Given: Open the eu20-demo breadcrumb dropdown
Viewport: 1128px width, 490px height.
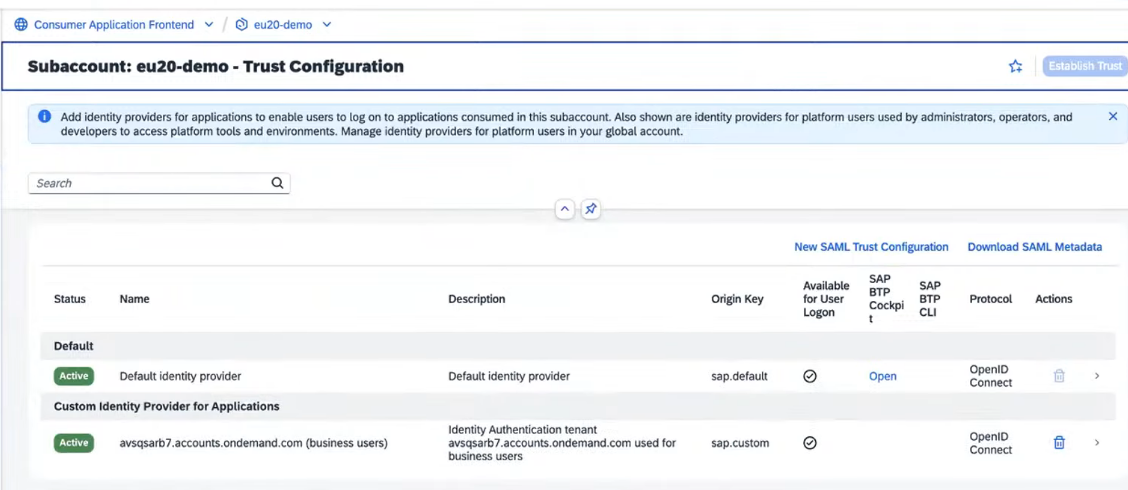Looking at the screenshot, I should tap(327, 25).
